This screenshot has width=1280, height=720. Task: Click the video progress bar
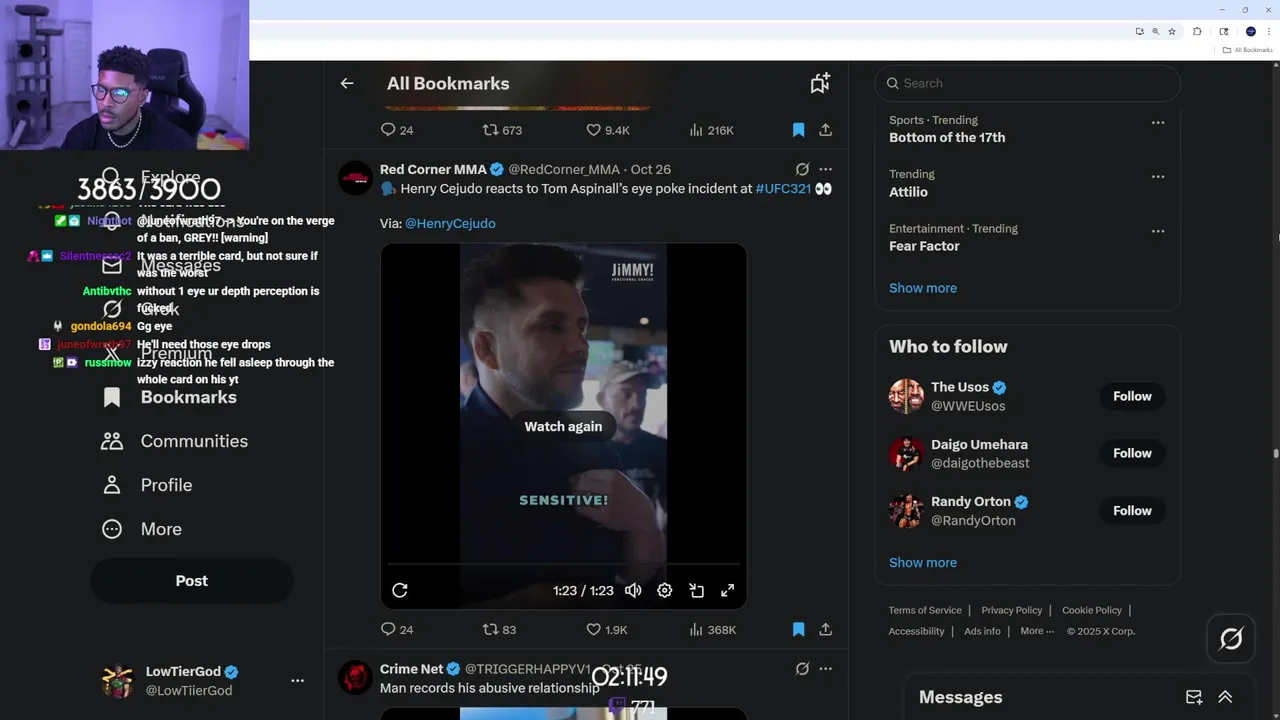563,565
